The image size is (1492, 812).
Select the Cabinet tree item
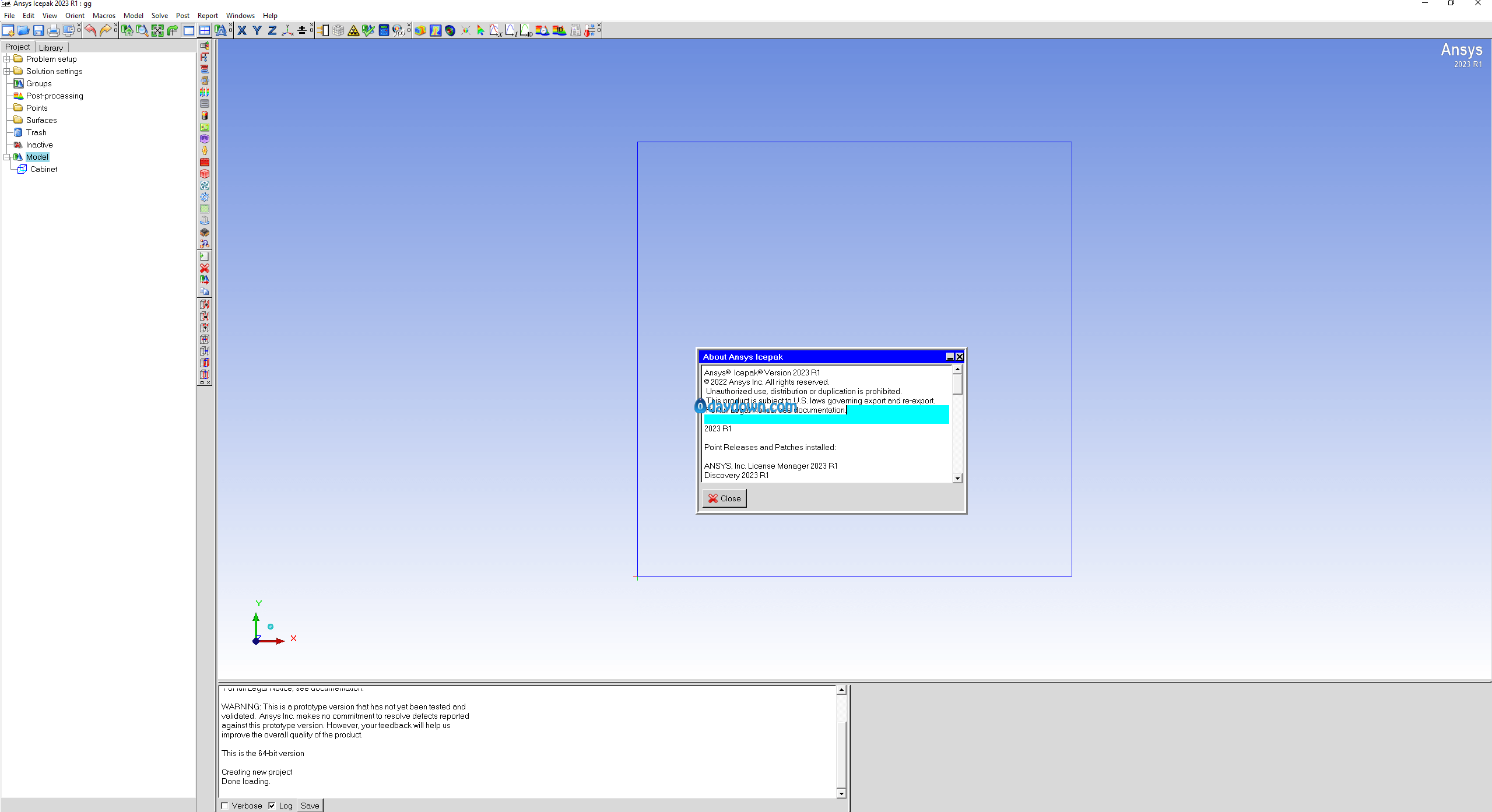coord(44,169)
